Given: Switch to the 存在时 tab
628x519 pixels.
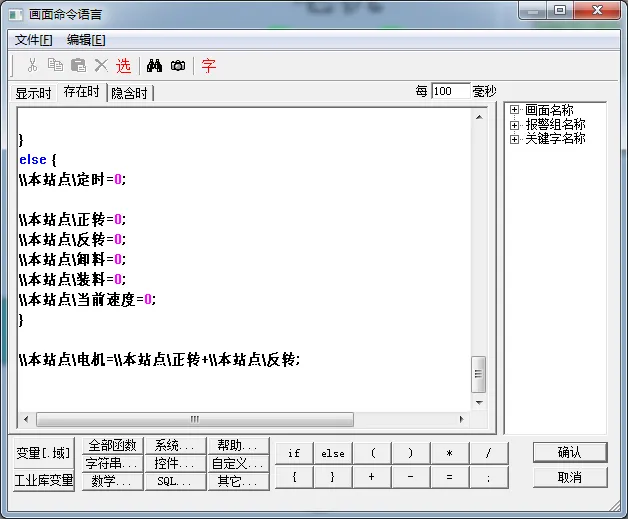Looking at the screenshot, I should point(82,92).
